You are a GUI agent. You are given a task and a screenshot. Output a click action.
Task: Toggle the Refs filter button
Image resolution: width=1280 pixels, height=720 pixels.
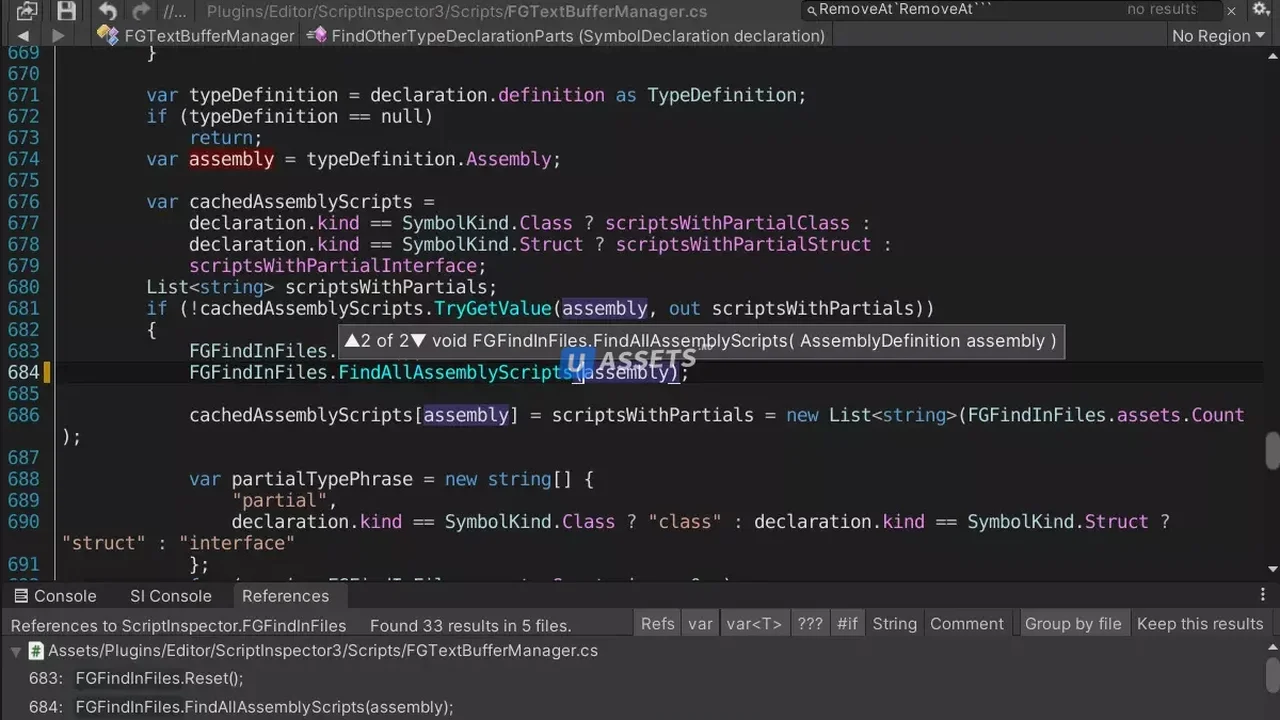[658, 624]
